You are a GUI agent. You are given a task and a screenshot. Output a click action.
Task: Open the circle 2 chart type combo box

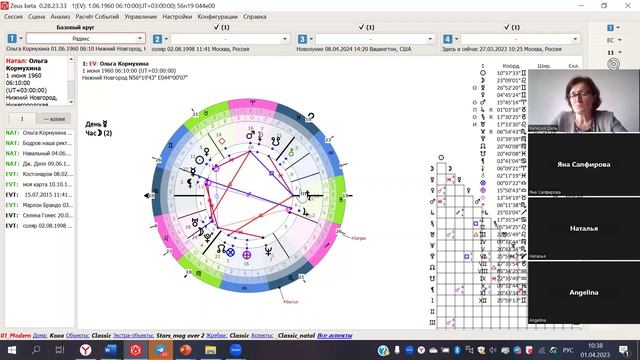[x=230, y=39]
